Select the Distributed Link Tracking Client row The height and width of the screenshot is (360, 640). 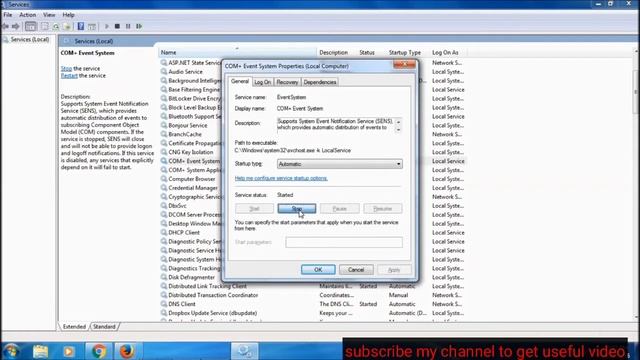click(x=313, y=286)
